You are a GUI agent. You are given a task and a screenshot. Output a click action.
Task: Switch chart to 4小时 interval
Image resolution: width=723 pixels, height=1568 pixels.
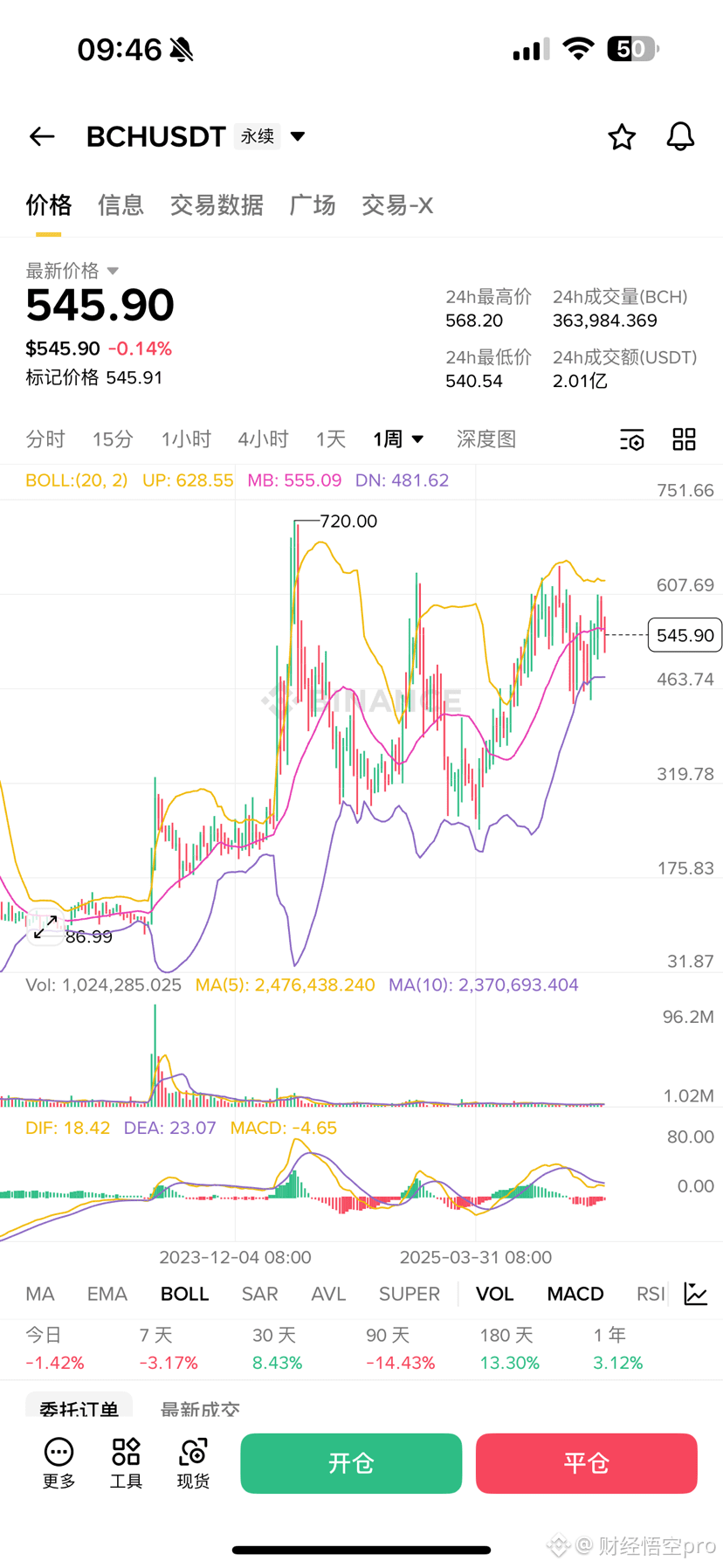263,439
